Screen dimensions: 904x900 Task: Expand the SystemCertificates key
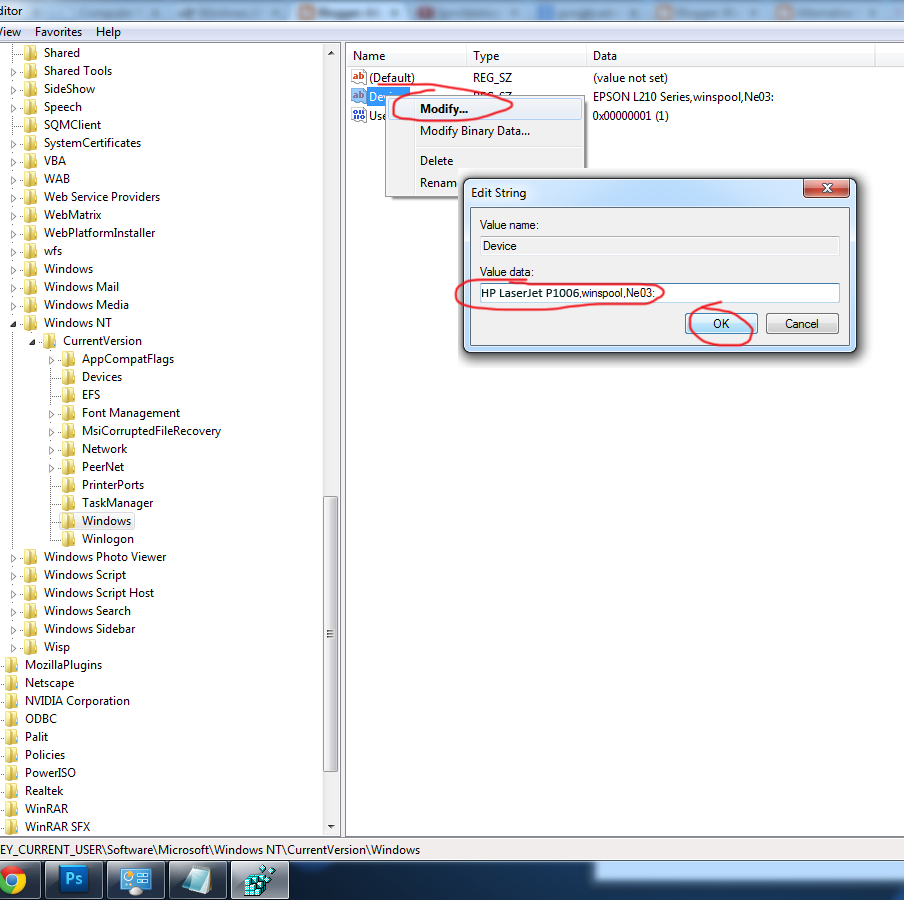tap(13, 144)
